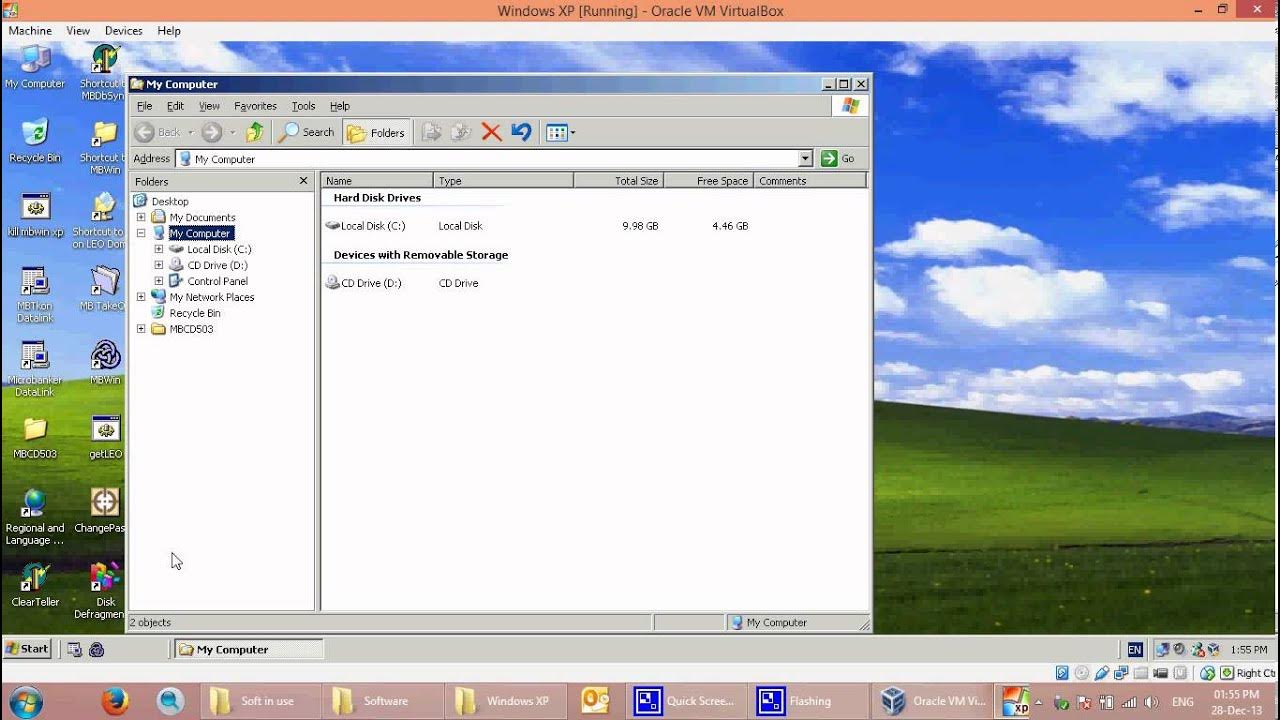Open the Favorites menu

255,106
